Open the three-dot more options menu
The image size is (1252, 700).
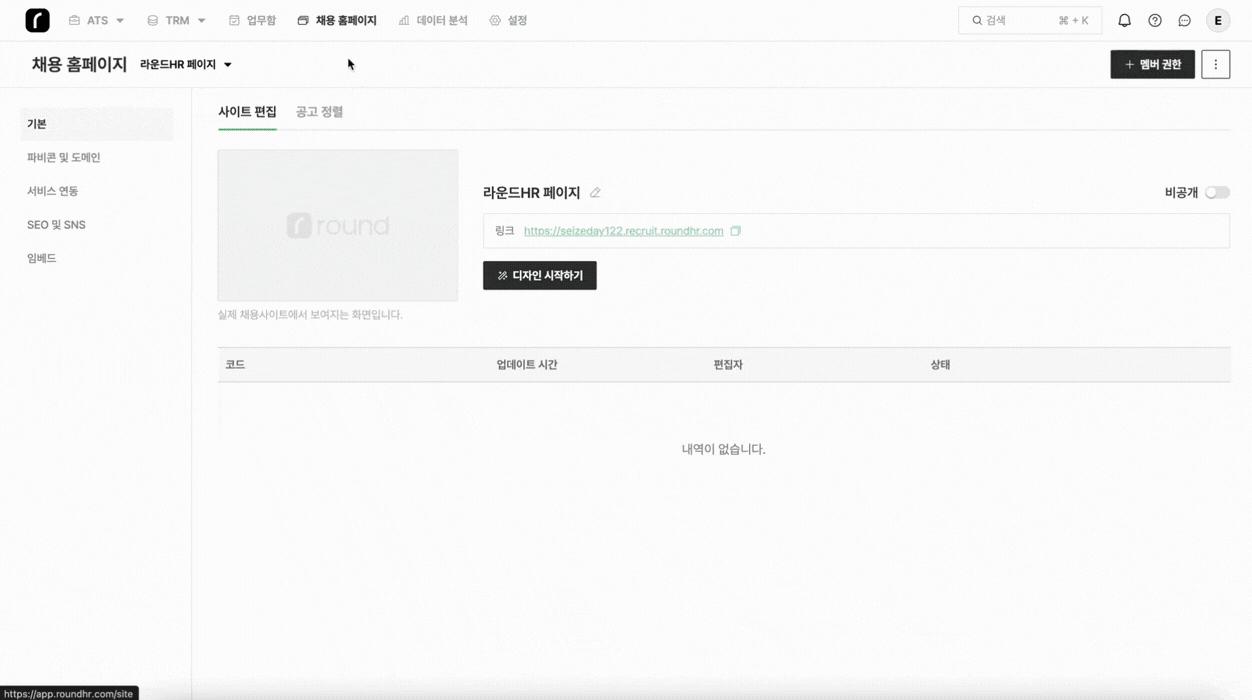pos(1215,64)
